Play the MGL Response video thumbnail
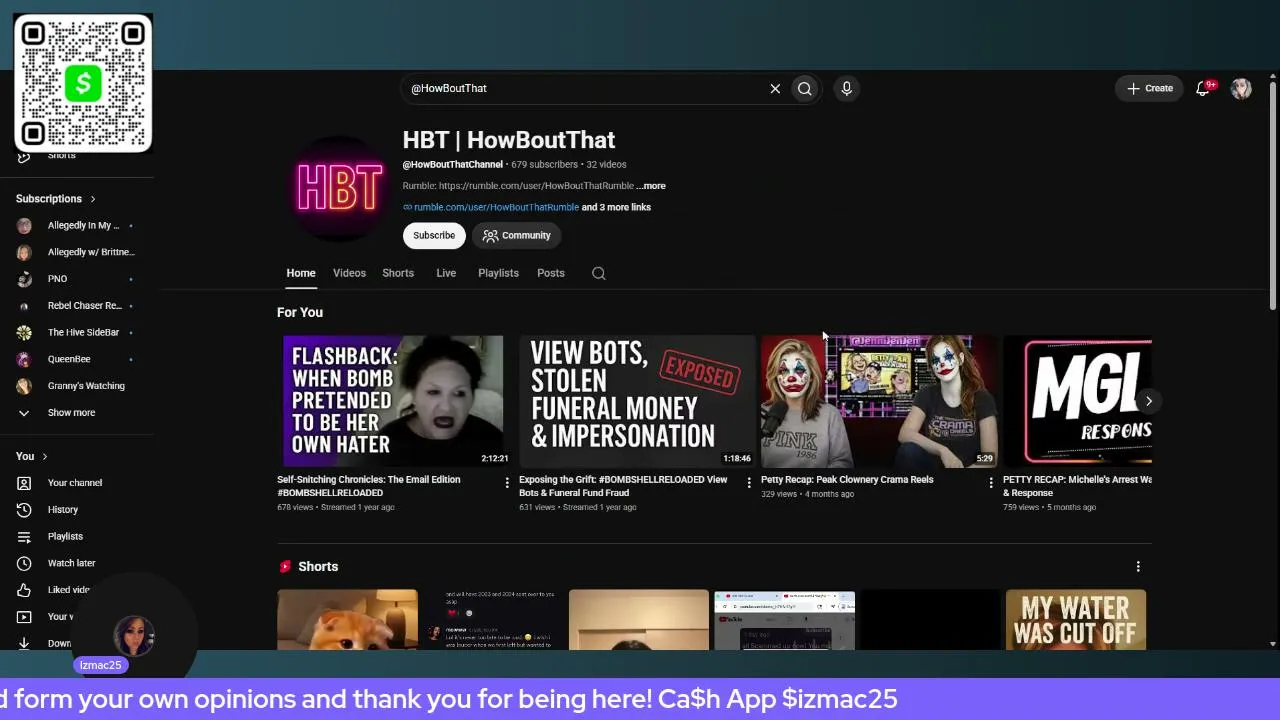Viewport: 1280px width, 720px height. pos(1077,401)
